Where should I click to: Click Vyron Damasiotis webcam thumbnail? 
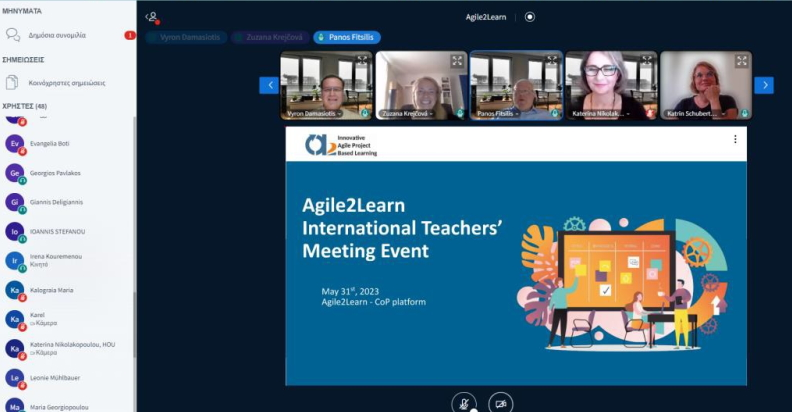click(x=326, y=85)
